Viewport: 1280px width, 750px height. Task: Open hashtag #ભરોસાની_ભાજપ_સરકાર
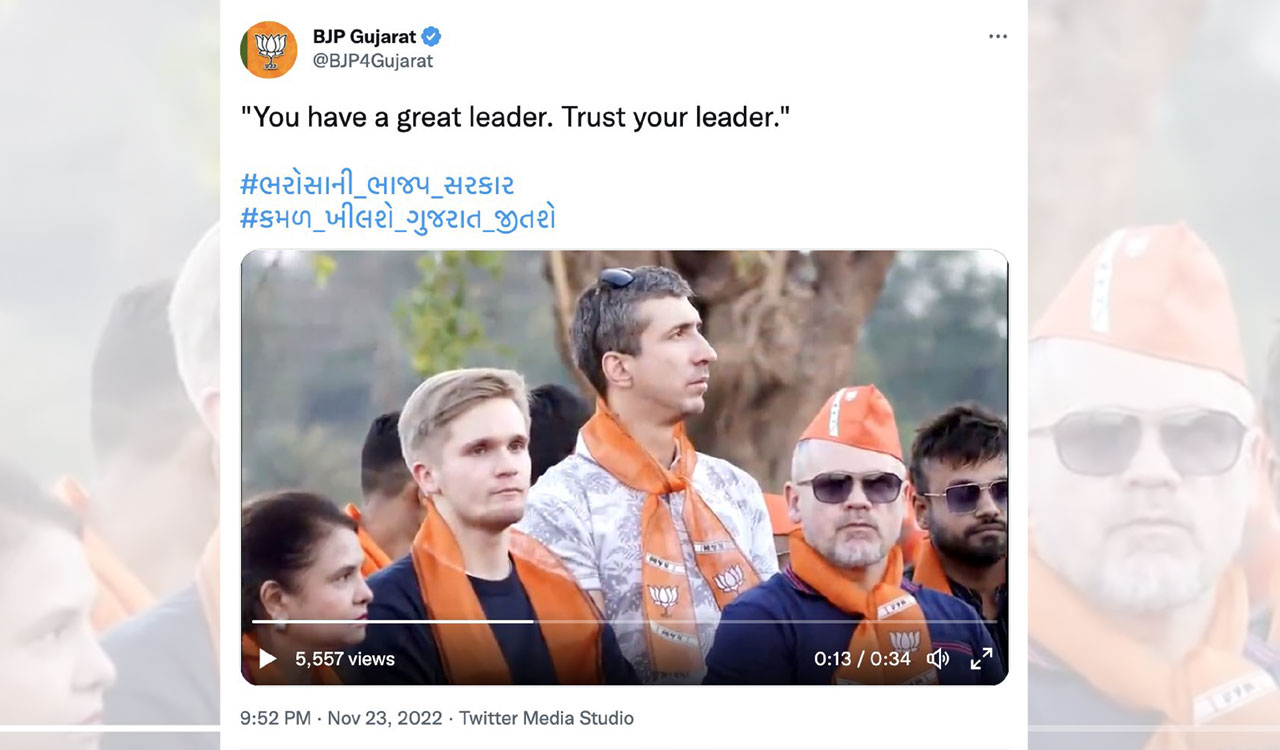click(377, 183)
